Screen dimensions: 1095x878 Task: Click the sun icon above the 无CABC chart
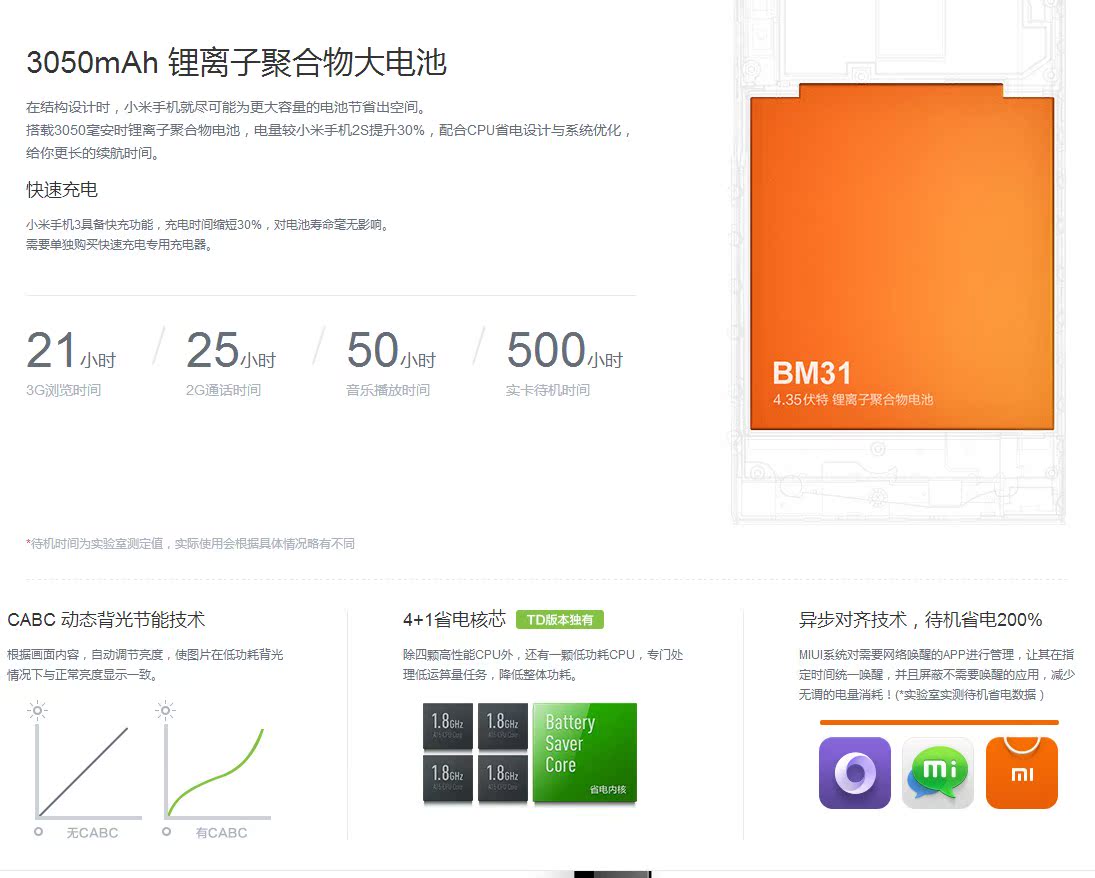(x=37, y=711)
